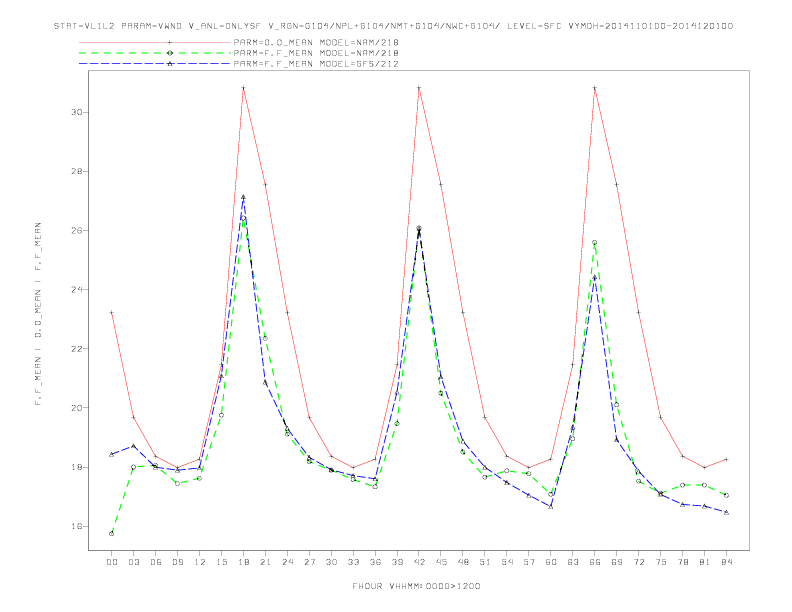Click blue line's last marker at hour 84

726,513
